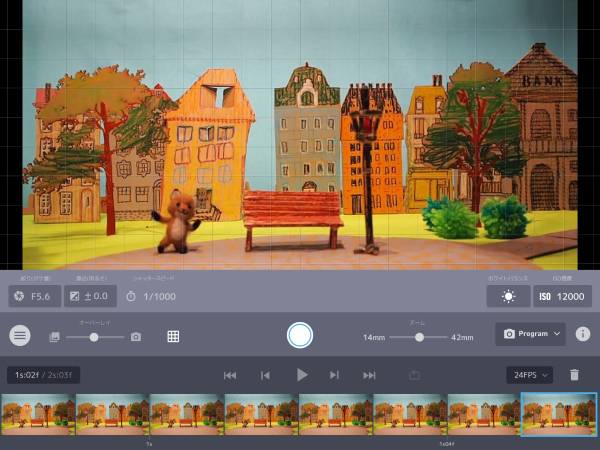Open the info icon
The image size is (600, 450).
(582, 335)
